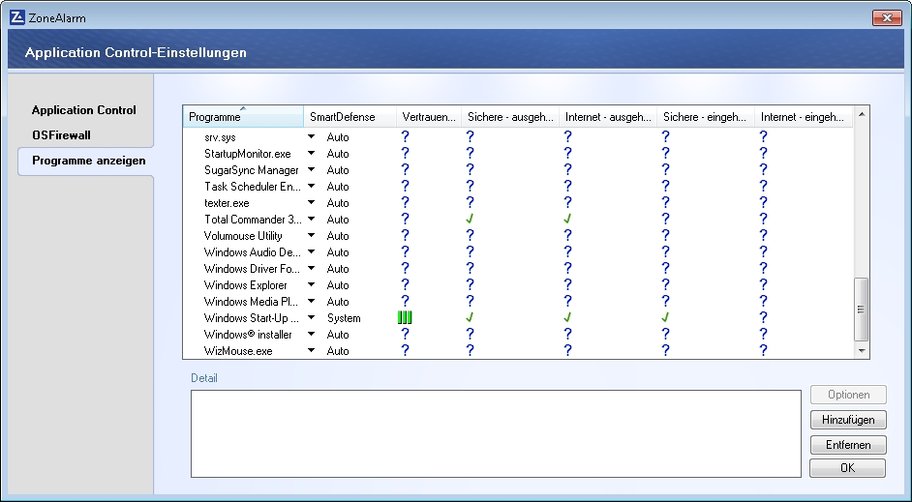Select the Task Scheduler En... program name
This screenshot has width=912, height=502.
coord(252,186)
